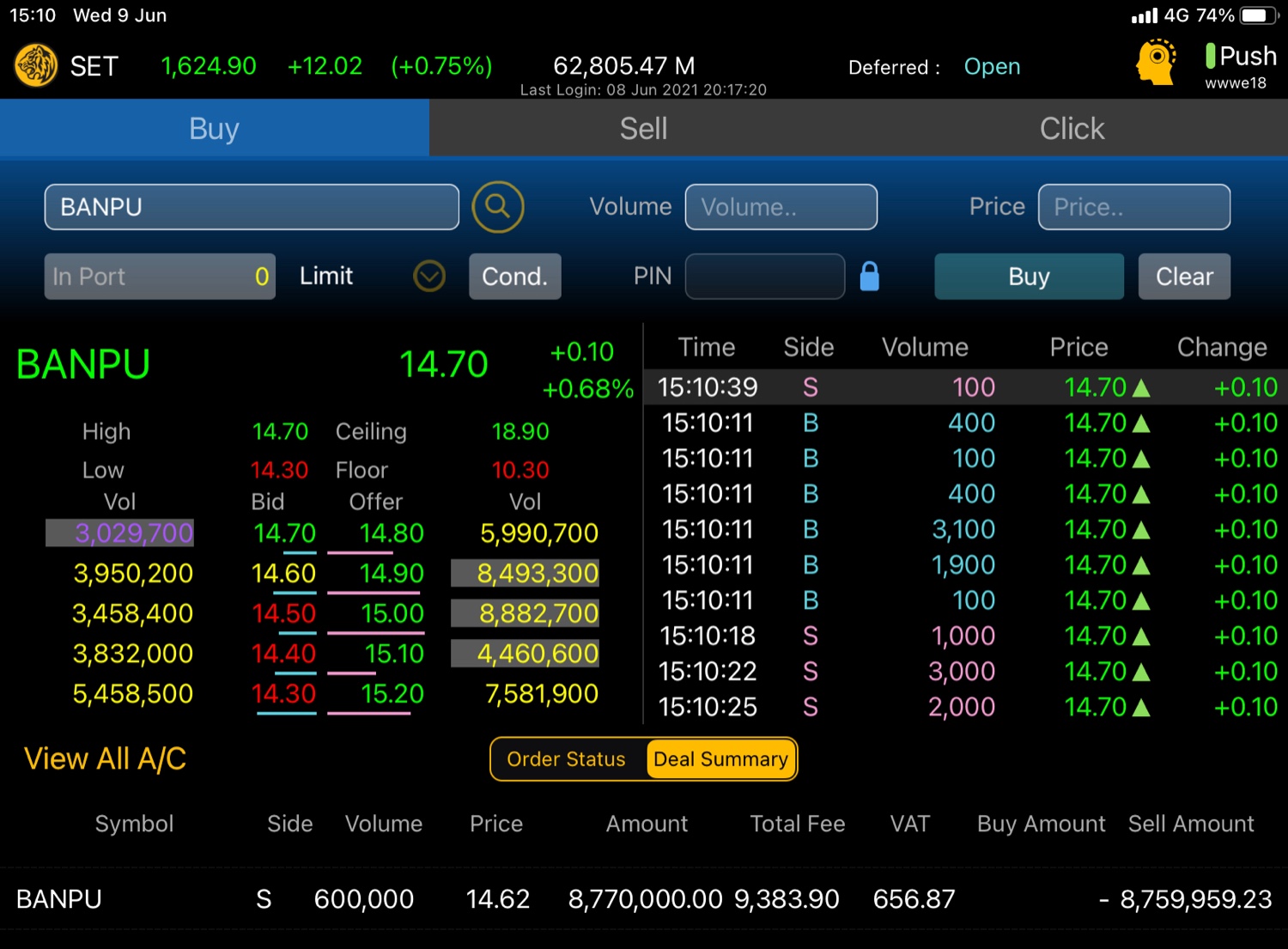Select offer price 15.00
The width and height of the screenshot is (1288, 949).
tap(392, 614)
